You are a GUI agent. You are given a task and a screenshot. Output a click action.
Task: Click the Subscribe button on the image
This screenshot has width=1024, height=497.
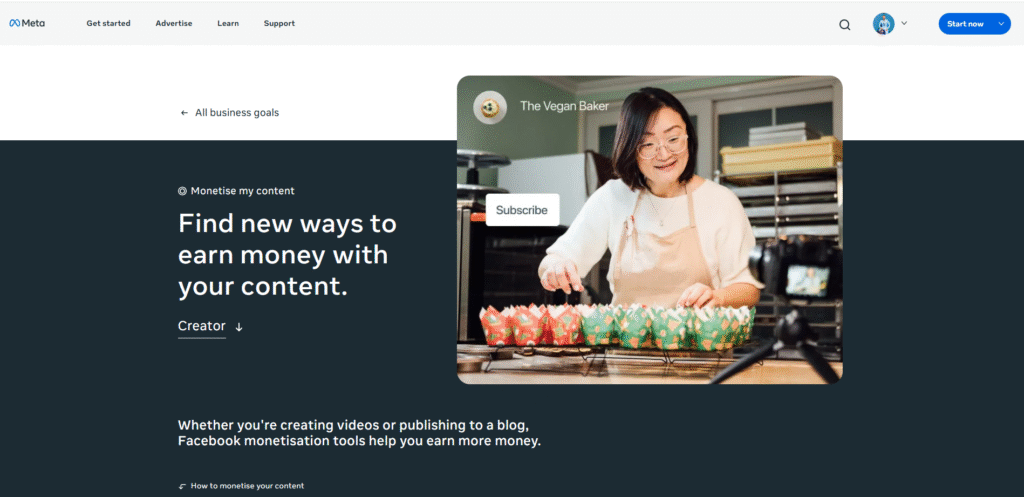[522, 210]
